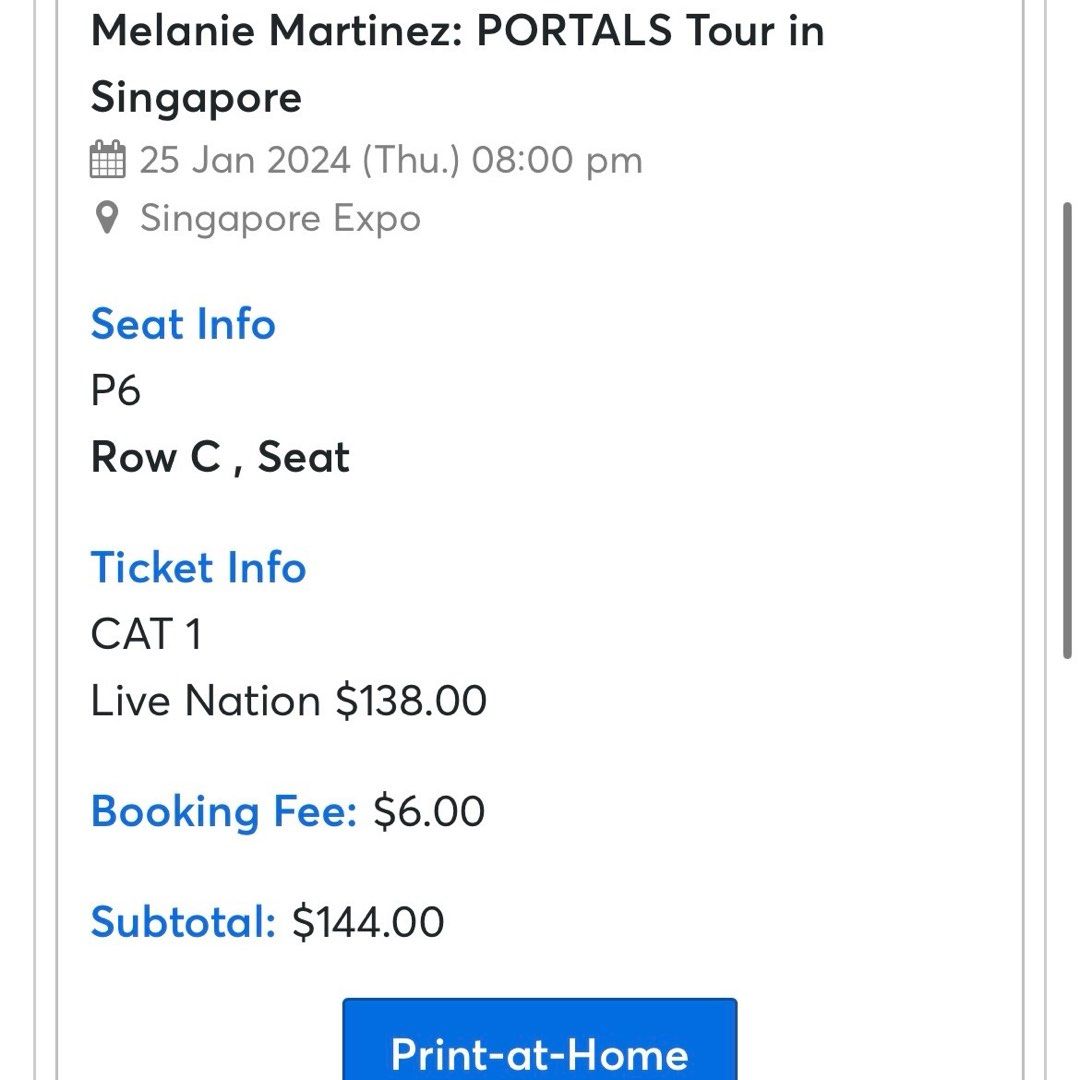Select the $6.00 booking fee amount

429,811
